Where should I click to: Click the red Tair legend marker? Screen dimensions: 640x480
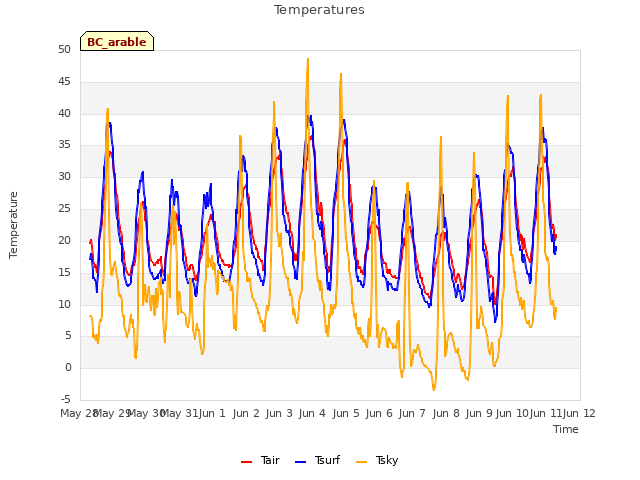pyautogui.click(x=247, y=462)
